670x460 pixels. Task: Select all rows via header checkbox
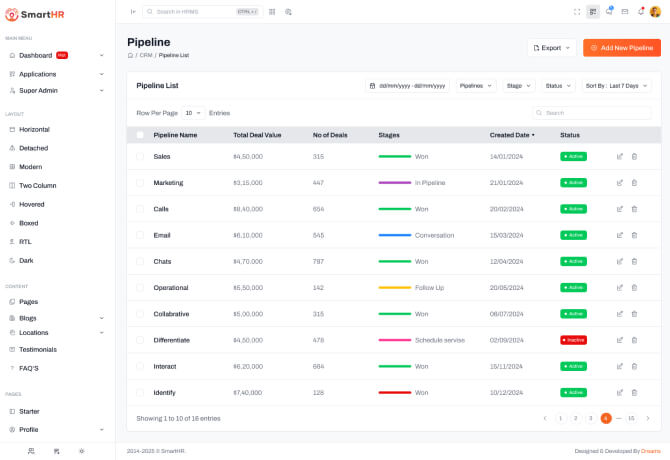[x=140, y=135]
